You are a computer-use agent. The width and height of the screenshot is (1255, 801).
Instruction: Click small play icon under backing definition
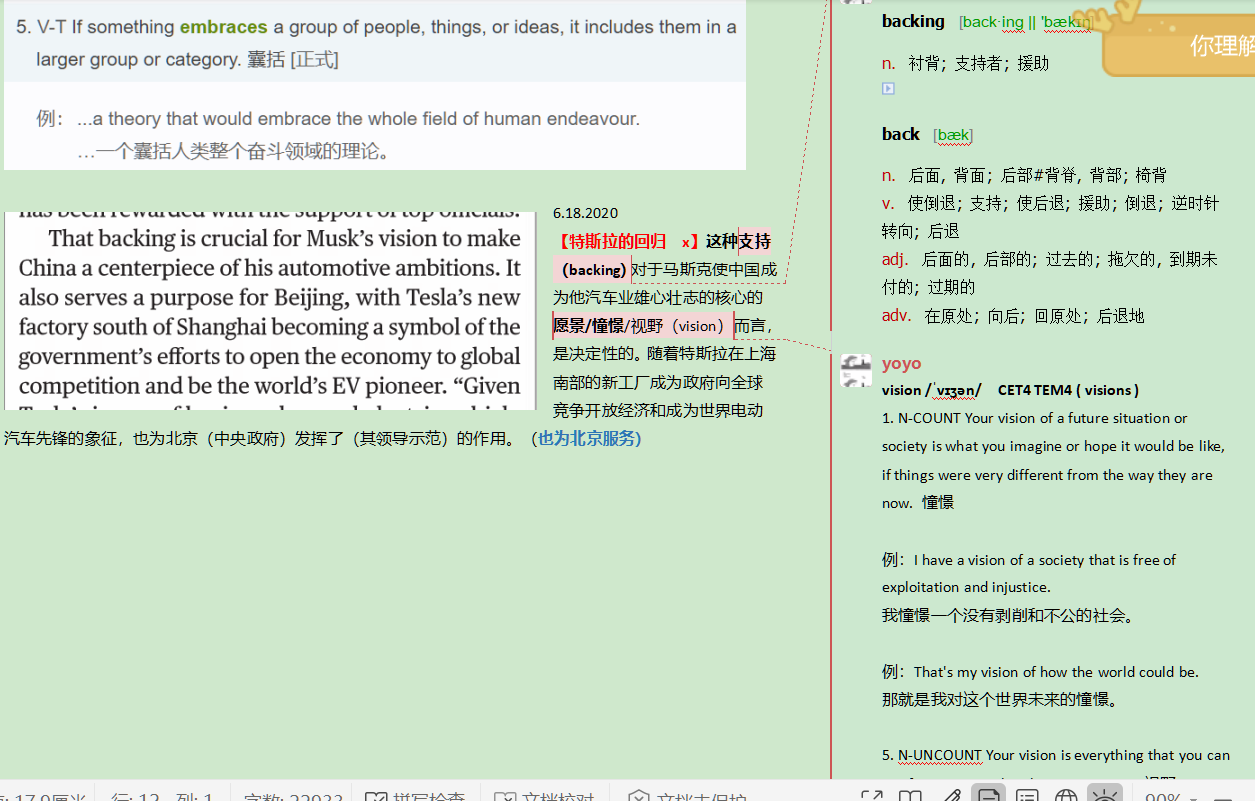click(888, 89)
